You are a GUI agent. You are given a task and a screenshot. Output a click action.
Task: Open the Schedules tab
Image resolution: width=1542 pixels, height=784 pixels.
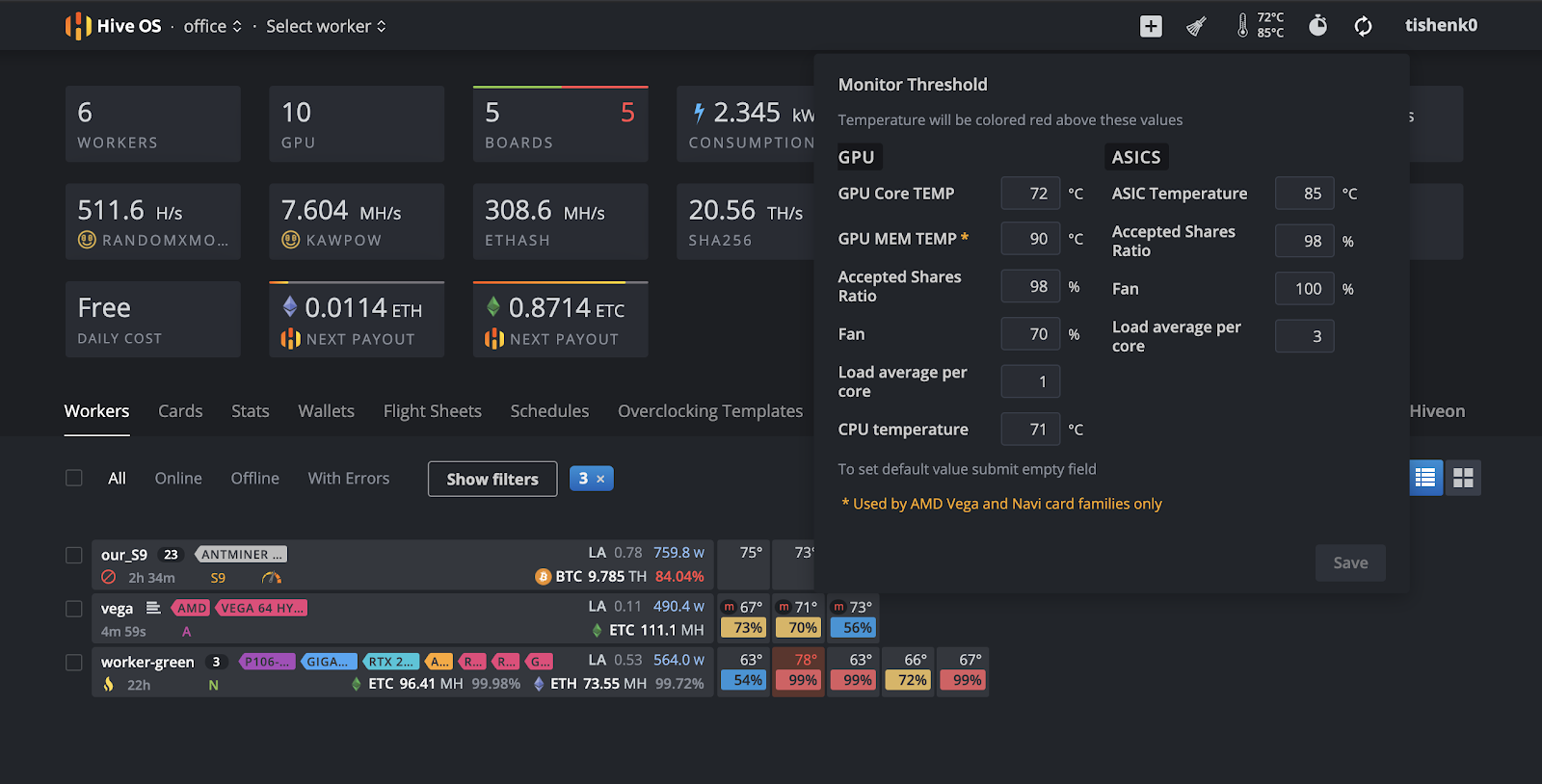pos(549,411)
